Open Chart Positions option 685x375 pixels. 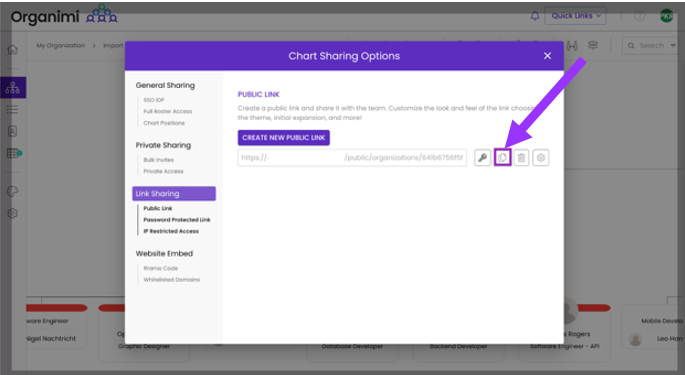164,123
